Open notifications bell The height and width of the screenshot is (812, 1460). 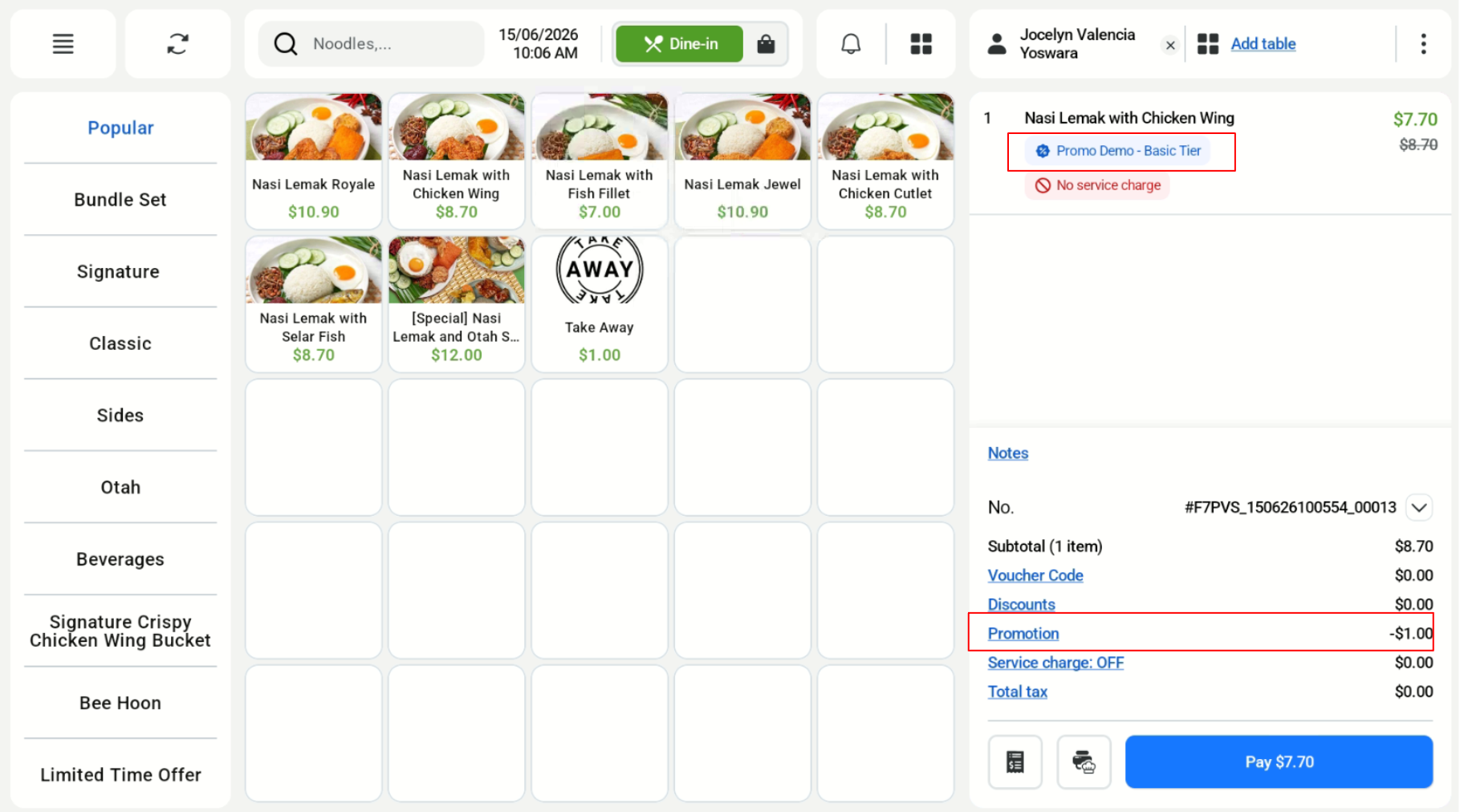pos(851,44)
